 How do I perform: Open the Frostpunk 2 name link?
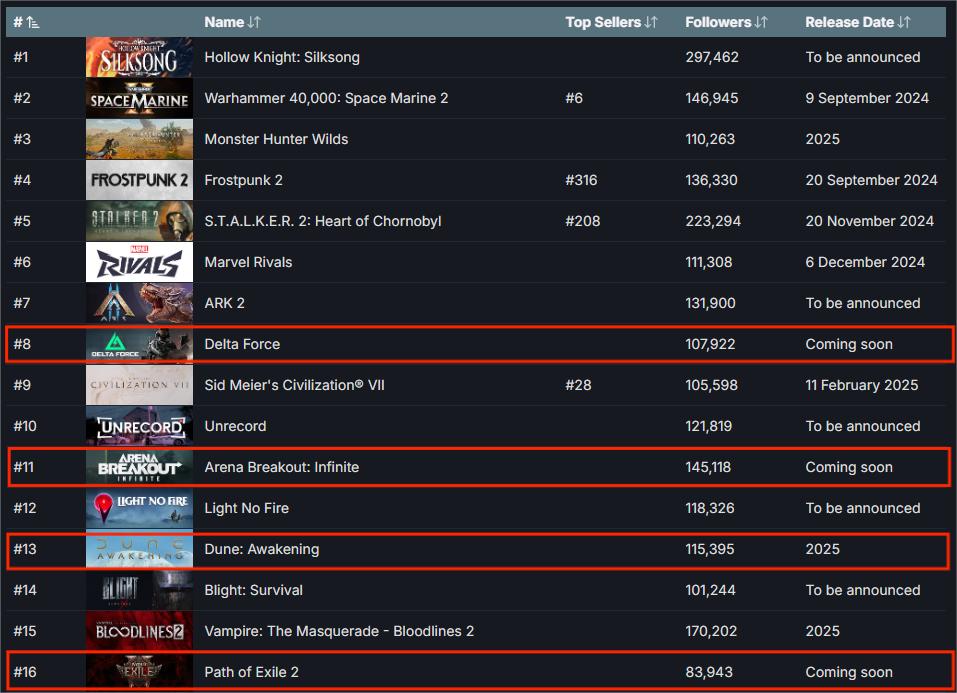click(244, 180)
